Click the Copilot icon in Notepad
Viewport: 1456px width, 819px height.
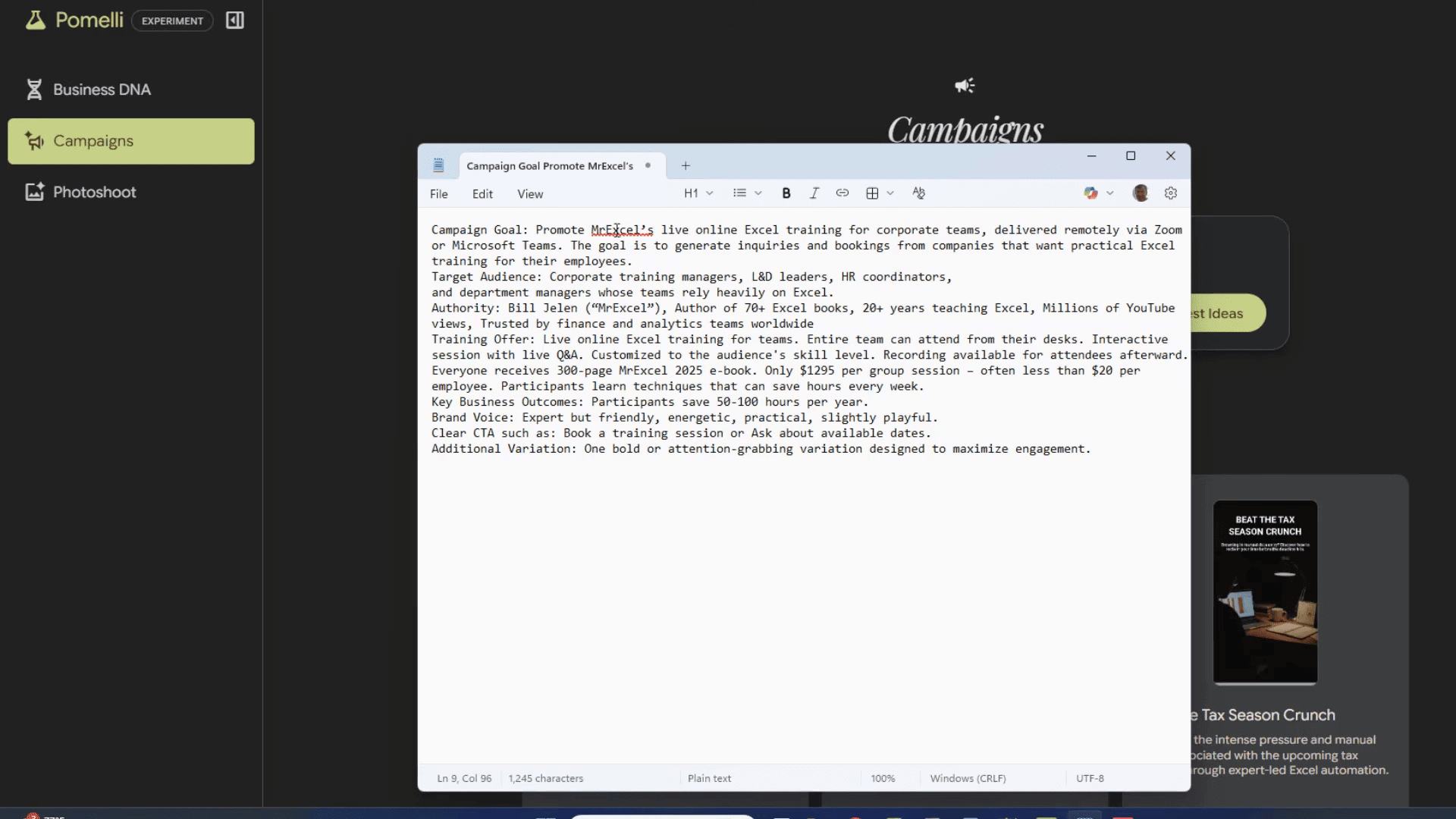[x=1090, y=193]
